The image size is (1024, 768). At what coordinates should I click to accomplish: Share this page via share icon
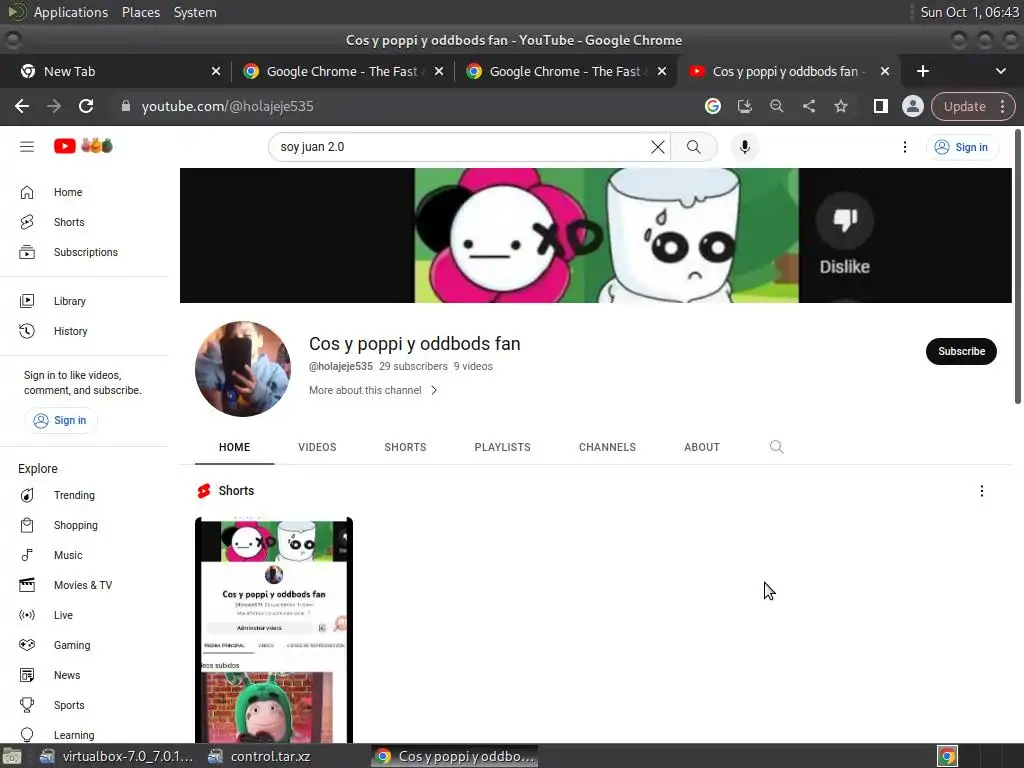(x=808, y=106)
